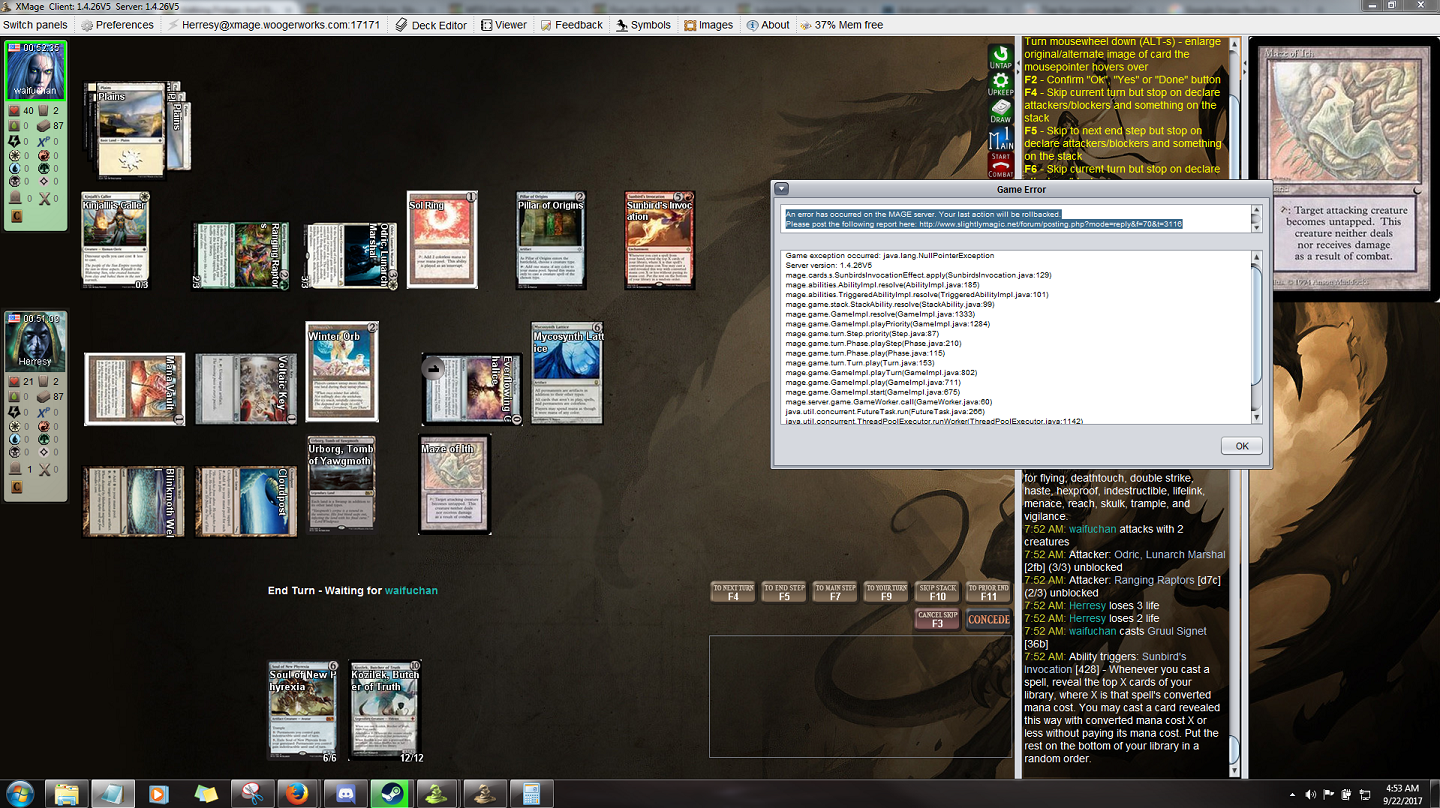Screen dimensions: 1440x808
Task: Open the Deck Editor menu item
Action: 430,25
